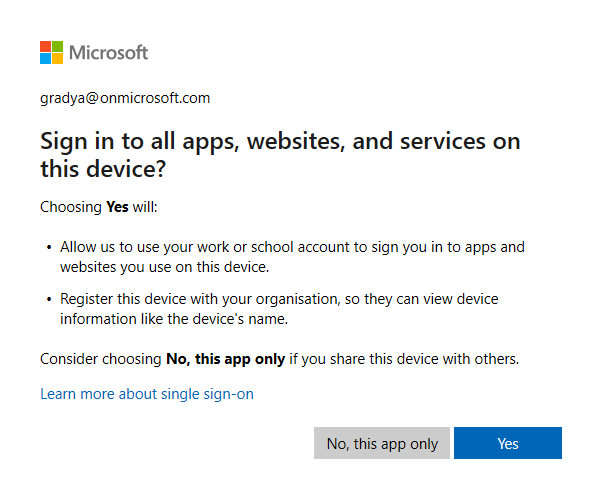Click 'if you share this device with others'

tap(404, 358)
